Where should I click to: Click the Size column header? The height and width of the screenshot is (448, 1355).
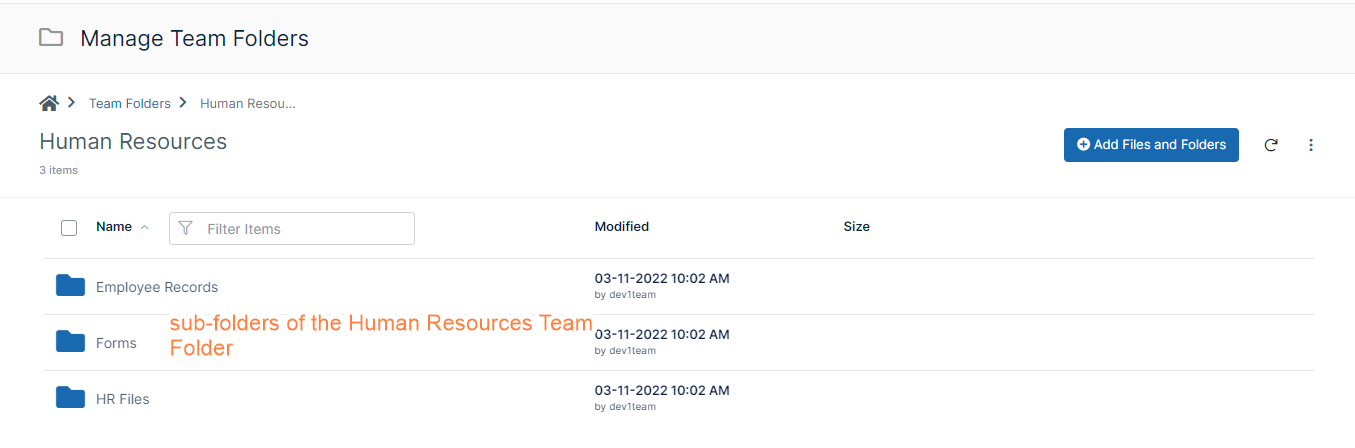[x=856, y=227]
